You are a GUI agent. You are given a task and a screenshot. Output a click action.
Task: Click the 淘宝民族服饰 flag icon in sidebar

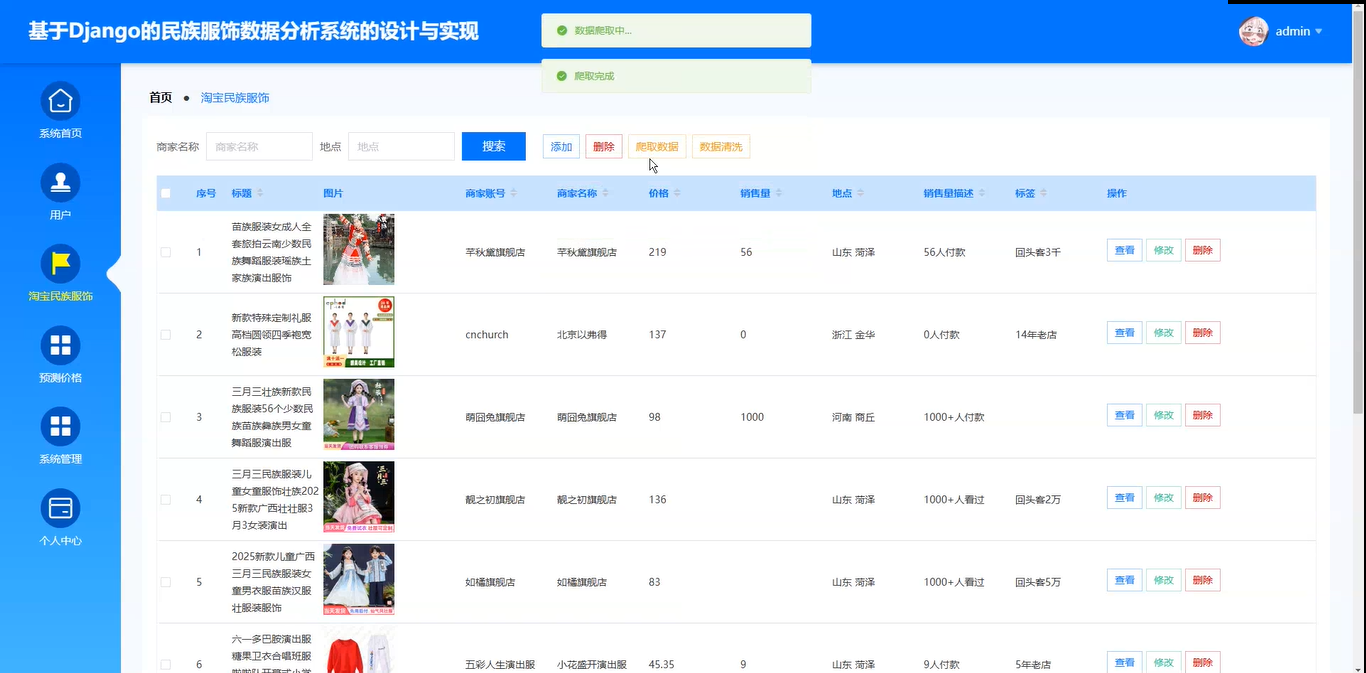click(x=60, y=263)
